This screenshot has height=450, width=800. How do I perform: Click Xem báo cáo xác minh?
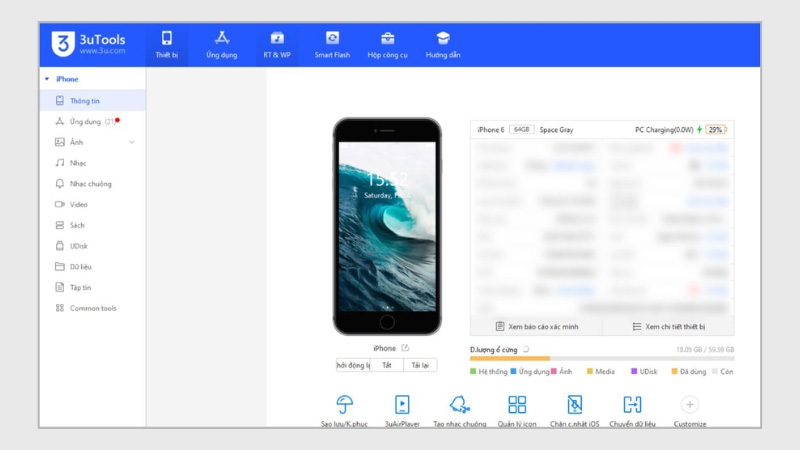[536, 326]
